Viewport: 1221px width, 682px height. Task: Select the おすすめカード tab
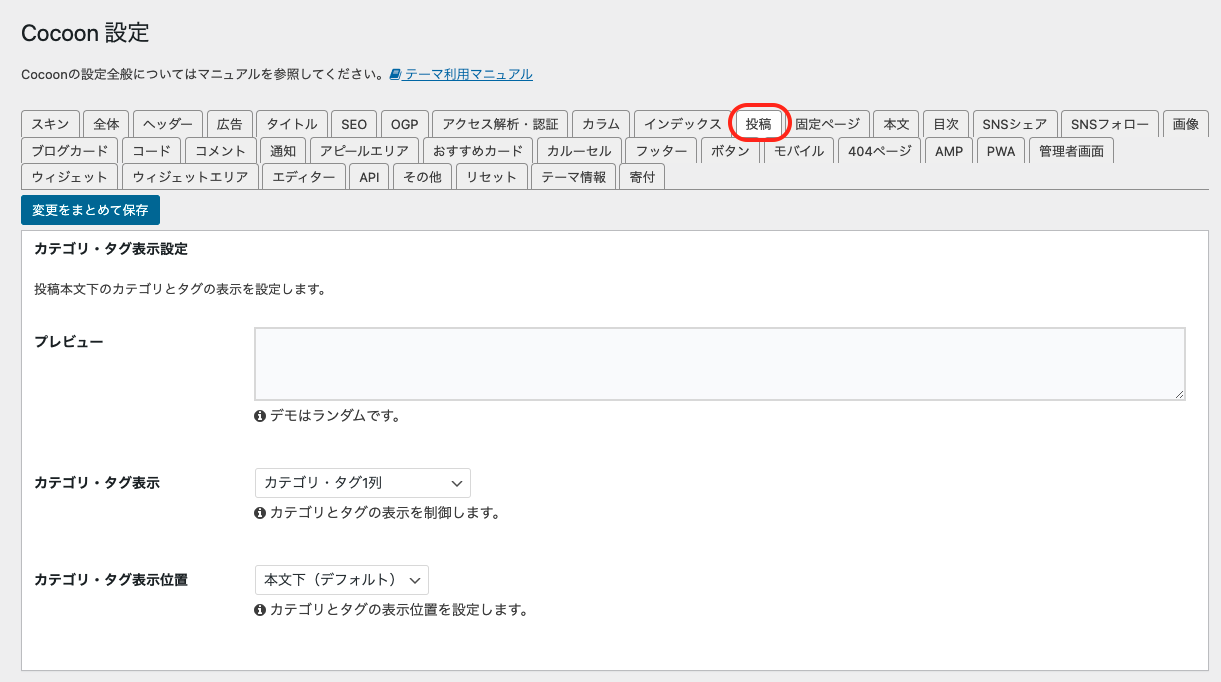[x=478, y=151]
